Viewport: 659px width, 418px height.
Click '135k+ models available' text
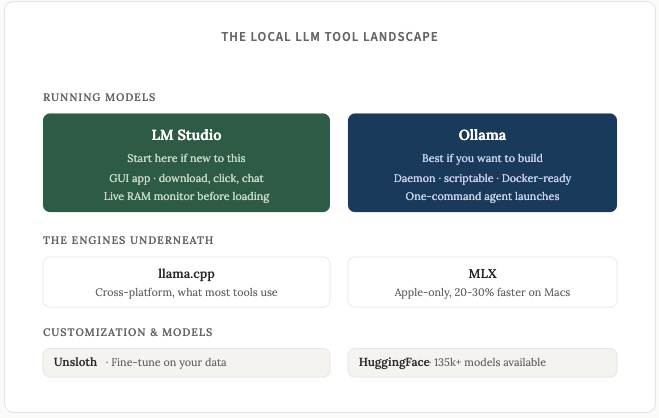pyautogui.click(x=490, y=363)
